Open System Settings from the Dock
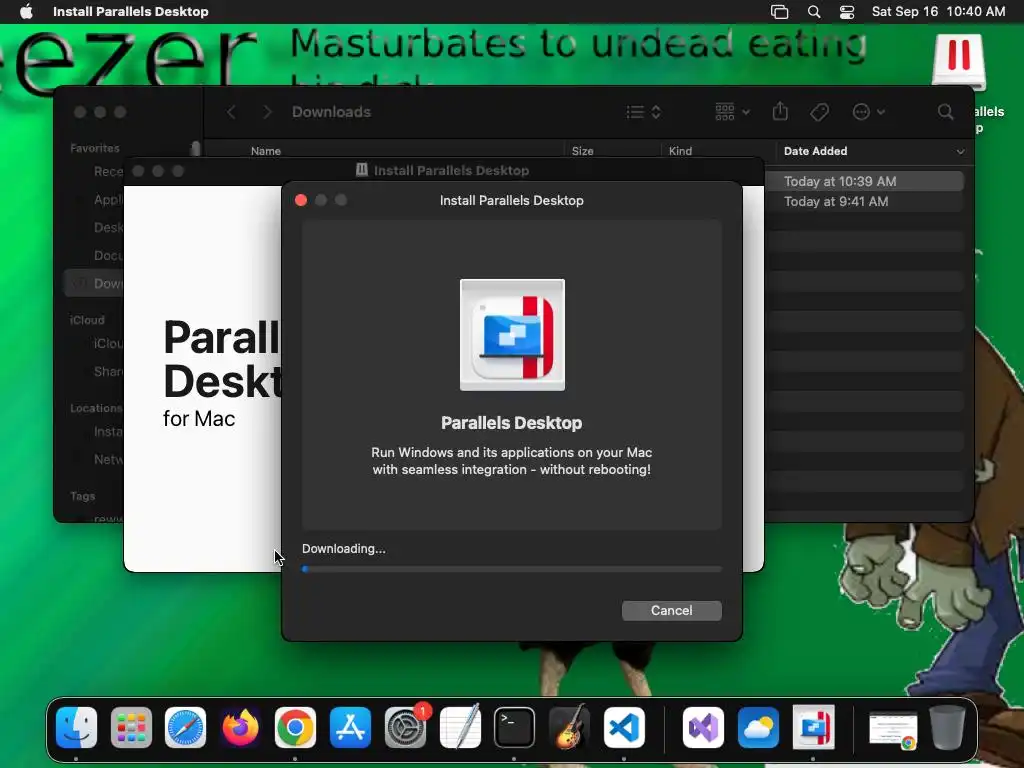The width and height of the screenshot is (1024, 768). 406,728
